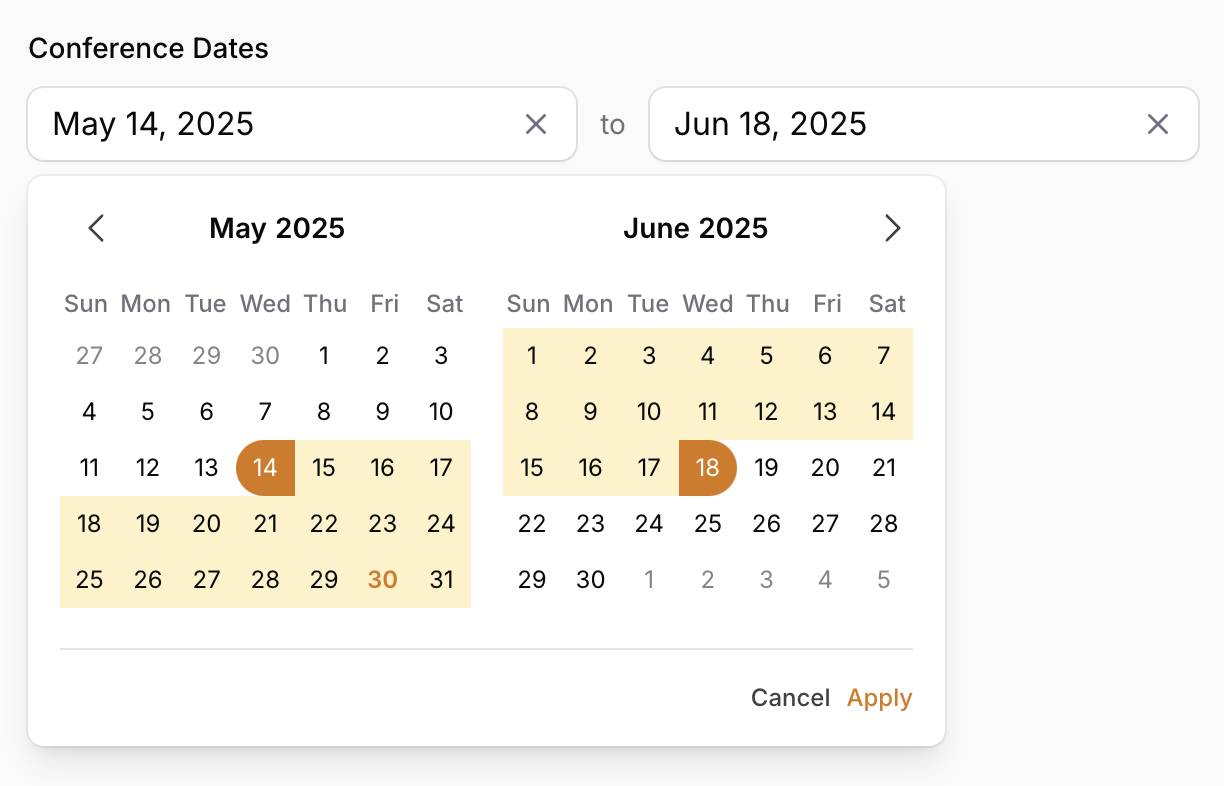Viewport: 1224px width, 786px height.
Task: Click today's date May 30
Action: pyautogui.click(x=383, y=579)
